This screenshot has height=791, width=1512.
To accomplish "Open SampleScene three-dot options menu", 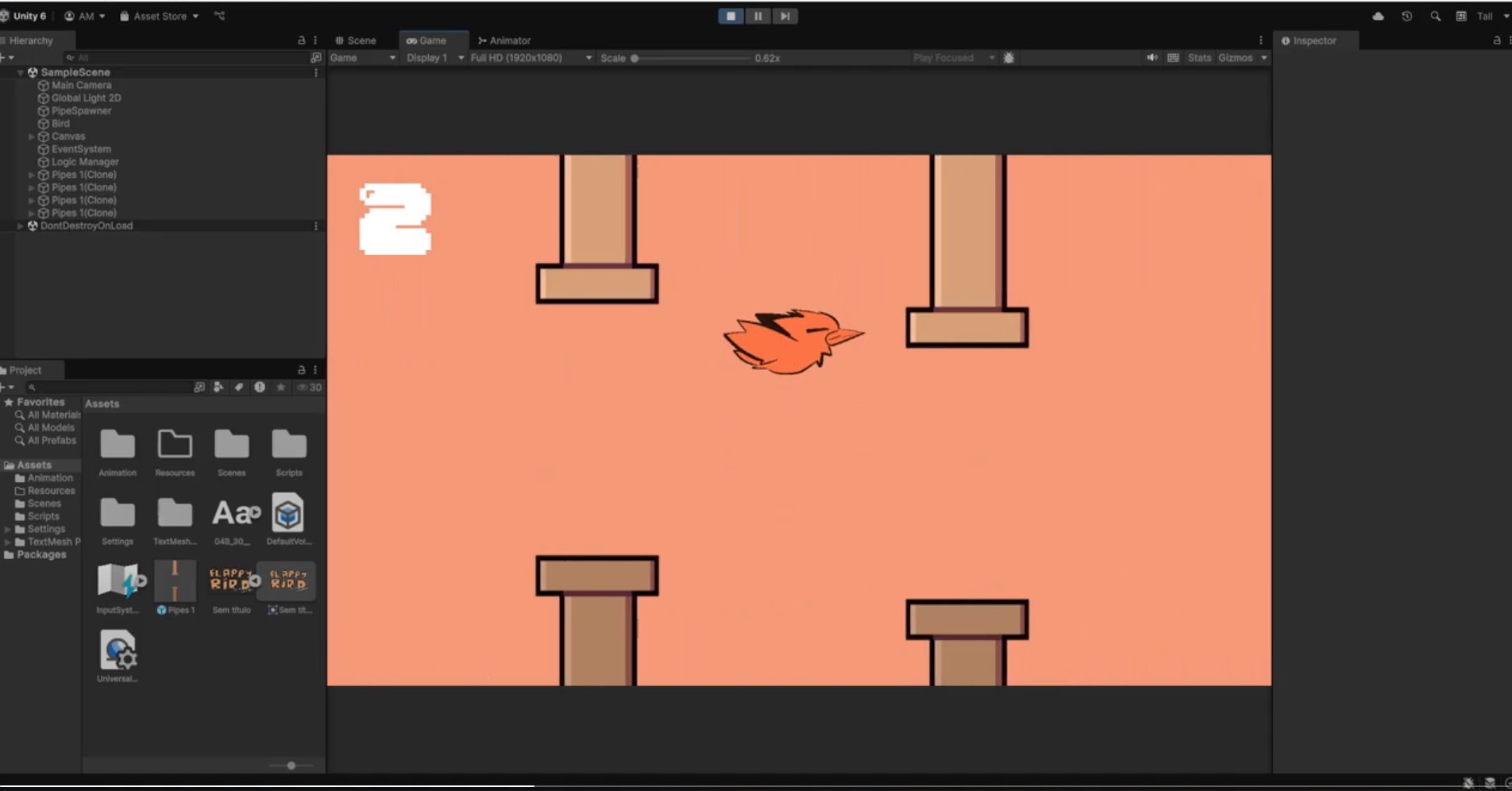I will point(316,72).
